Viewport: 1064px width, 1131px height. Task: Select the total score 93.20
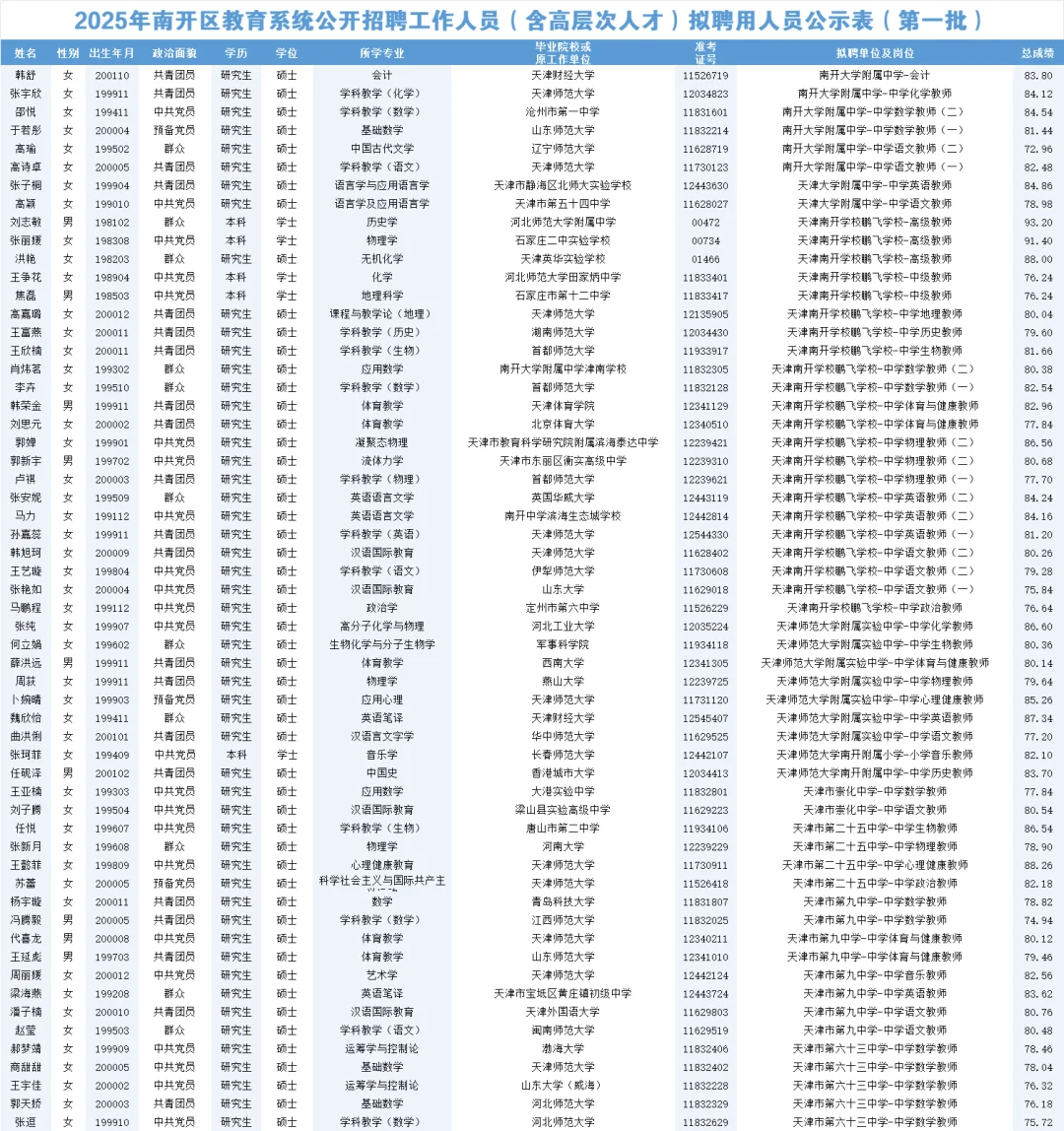pyautogui.click(x=1038, y=223)
